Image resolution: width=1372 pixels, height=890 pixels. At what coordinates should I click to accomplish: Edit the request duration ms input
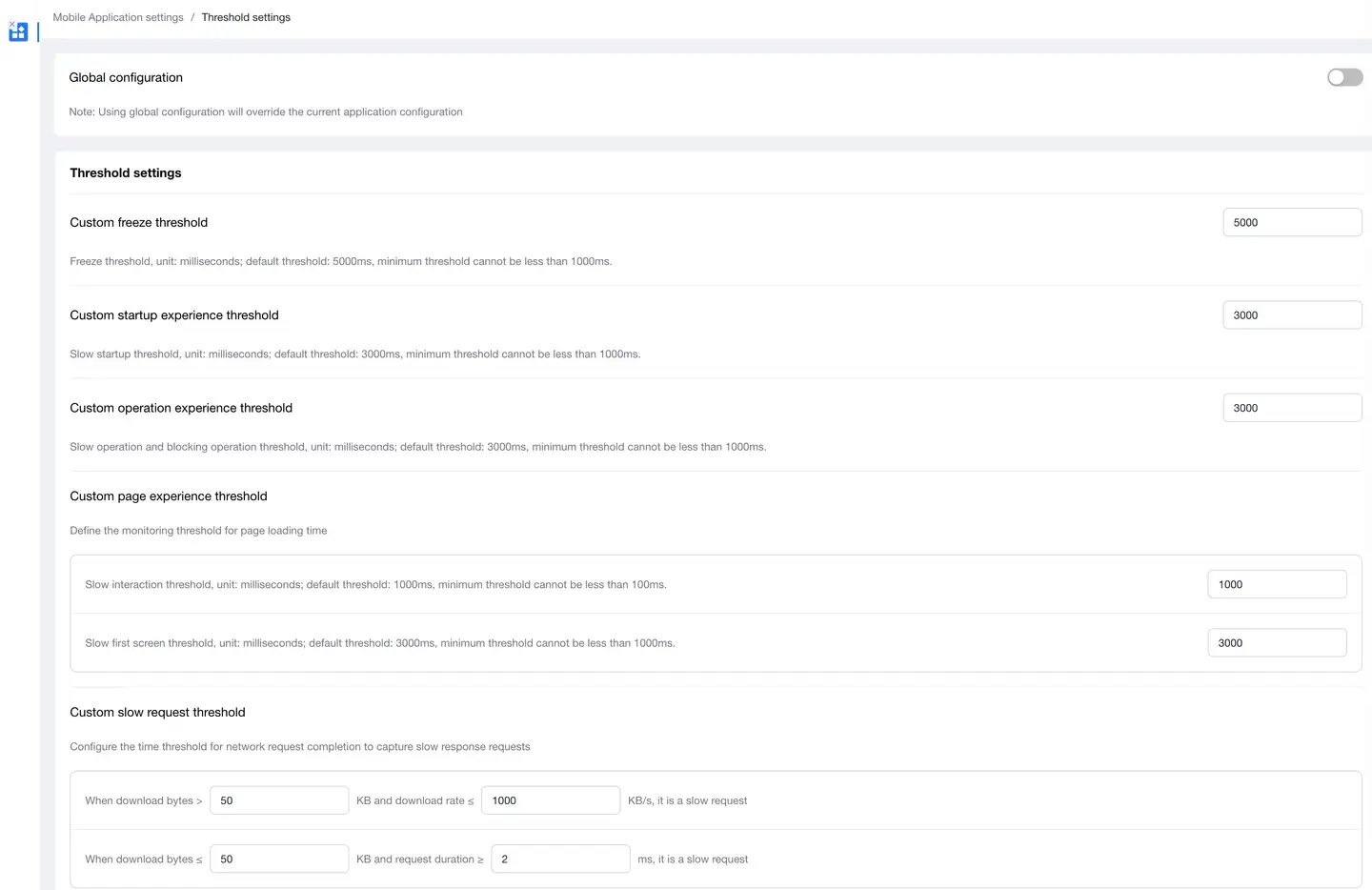559,860
